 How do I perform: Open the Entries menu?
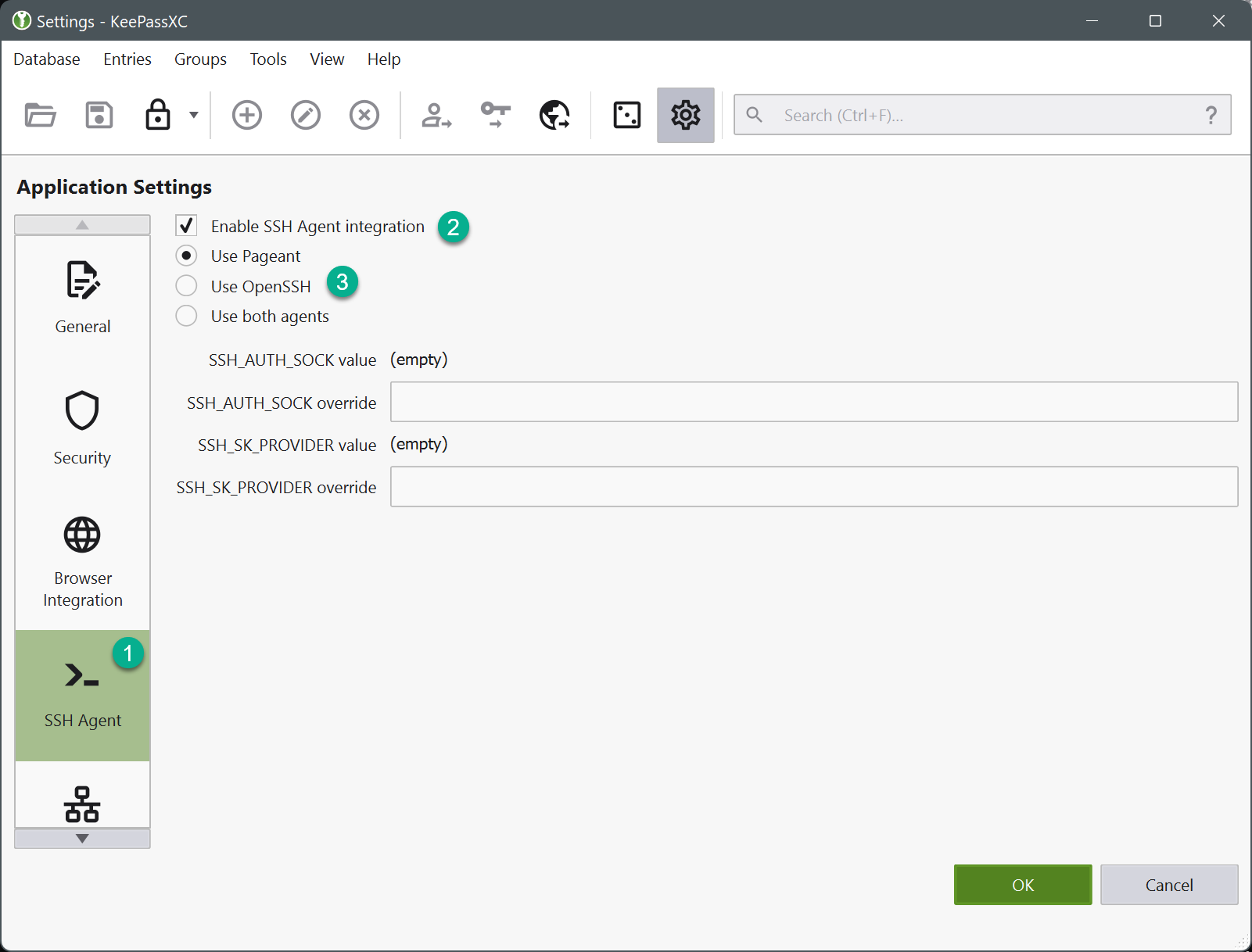(x=127, y=59)
